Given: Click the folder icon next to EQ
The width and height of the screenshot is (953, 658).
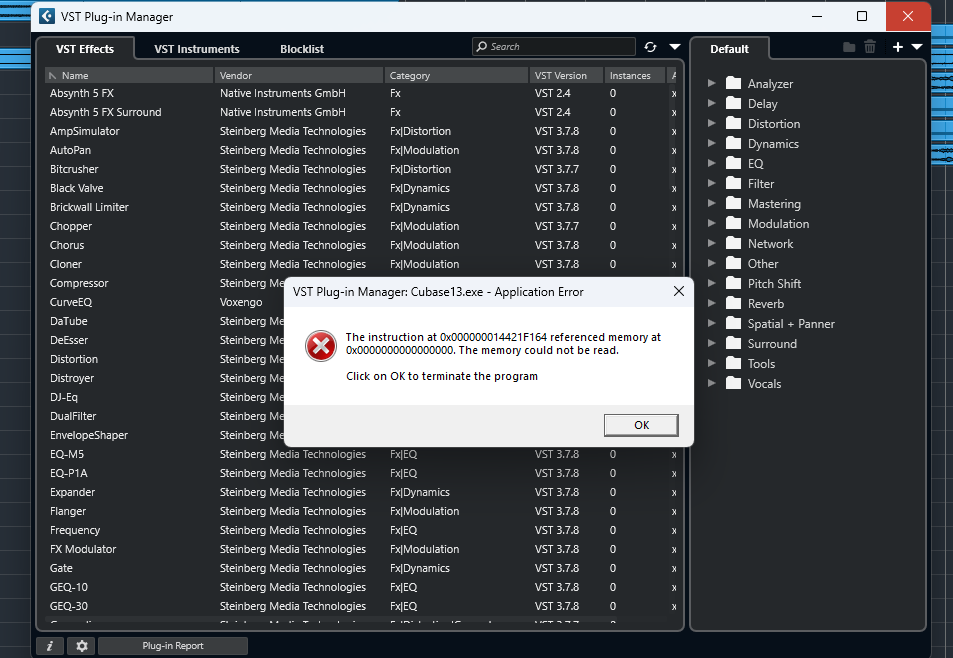Looking at the screenshot, I should click(734, 163).
